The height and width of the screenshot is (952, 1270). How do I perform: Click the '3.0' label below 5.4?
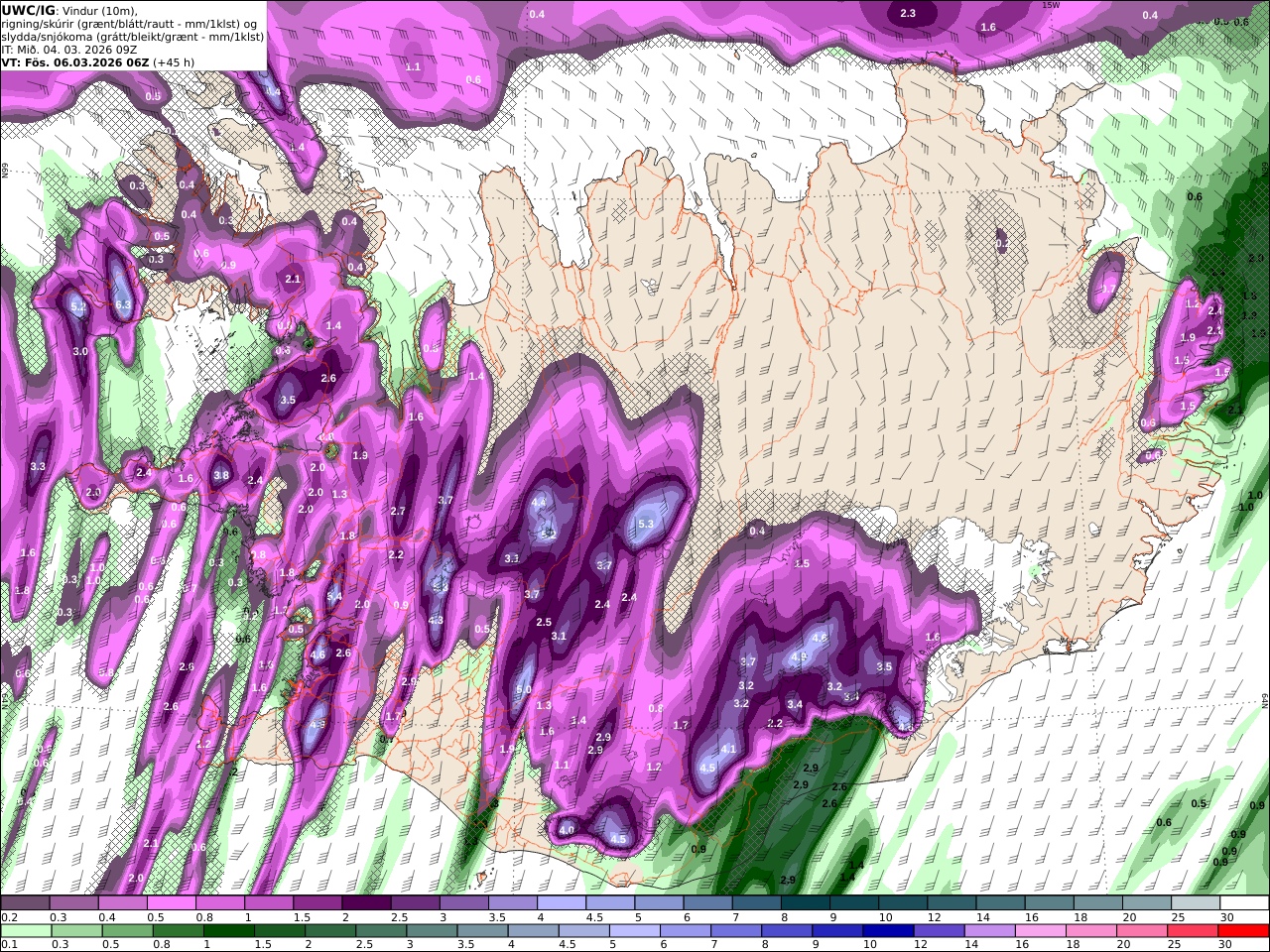coord(80,351)
